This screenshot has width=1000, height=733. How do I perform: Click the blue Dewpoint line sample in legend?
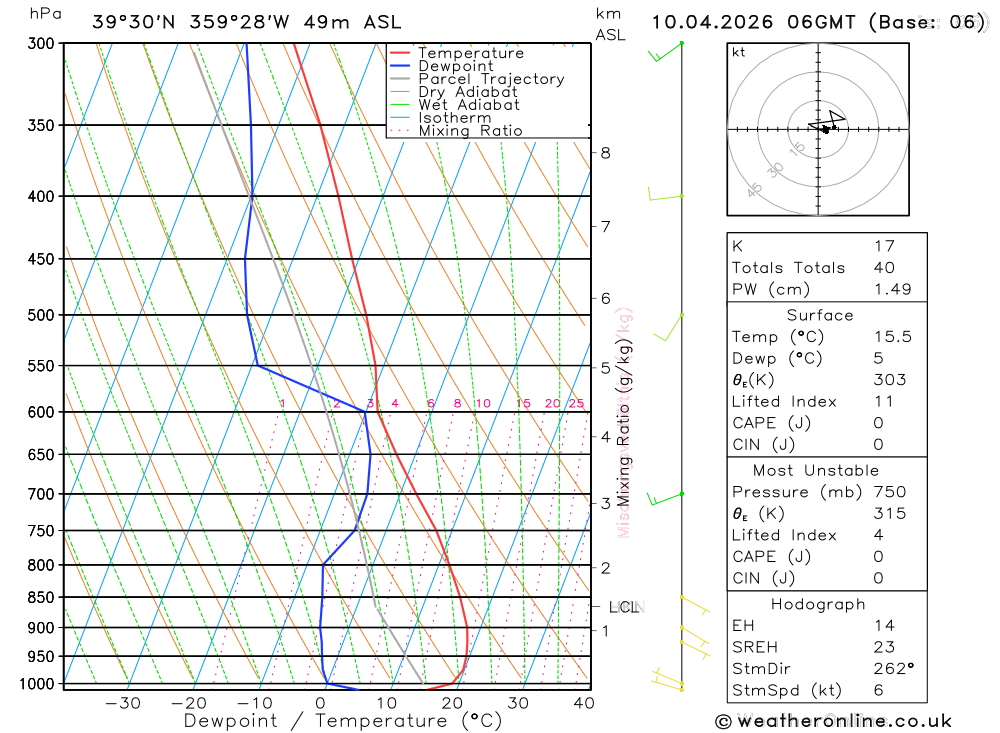(x=400, y=66)
